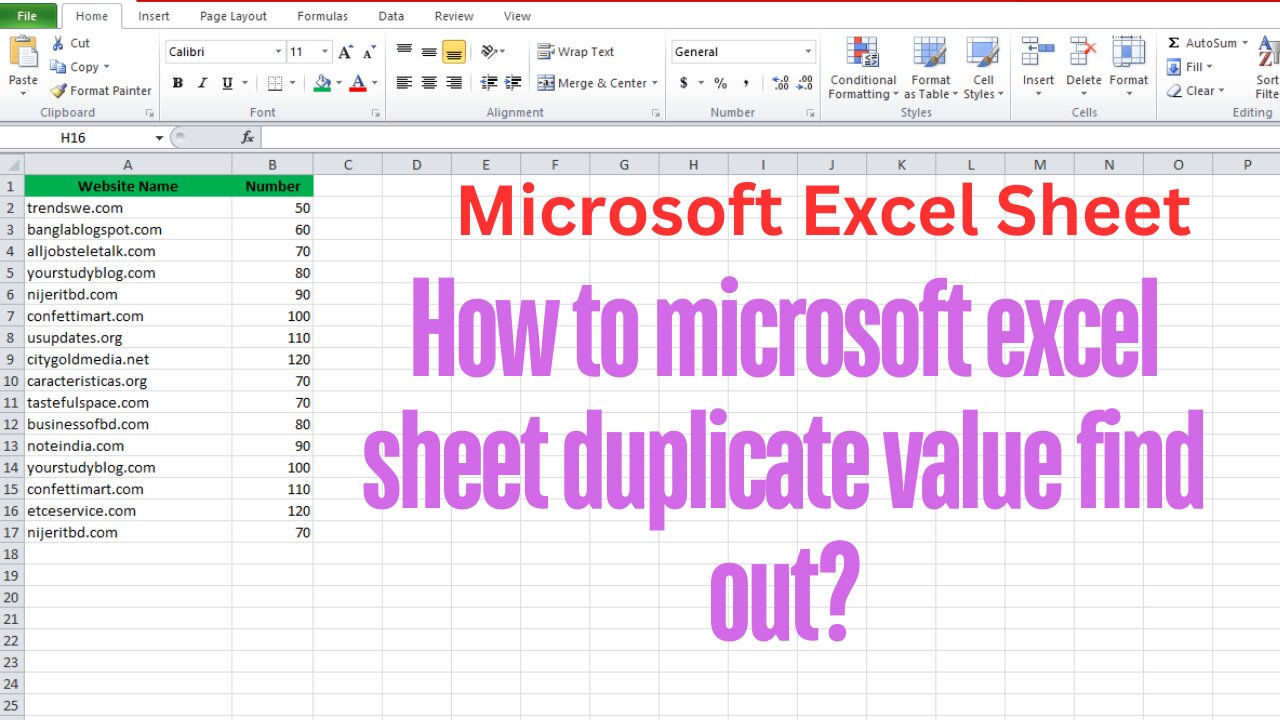Click the formula bar input
The width and height of the screenshot is (1280, 720).
coord(770,138)
